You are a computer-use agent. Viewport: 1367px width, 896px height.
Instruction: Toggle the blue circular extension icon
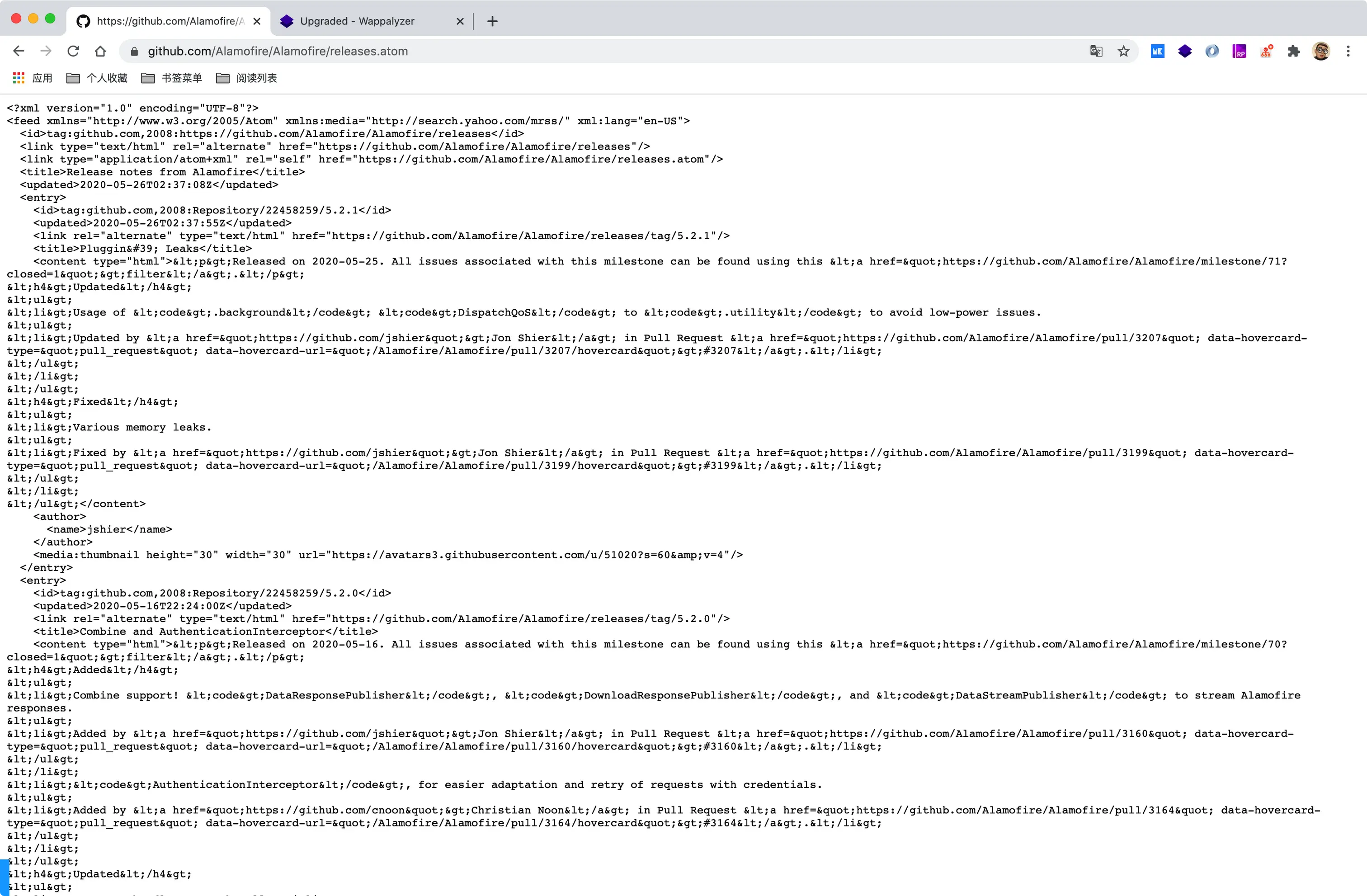[x=1212, y=51]
